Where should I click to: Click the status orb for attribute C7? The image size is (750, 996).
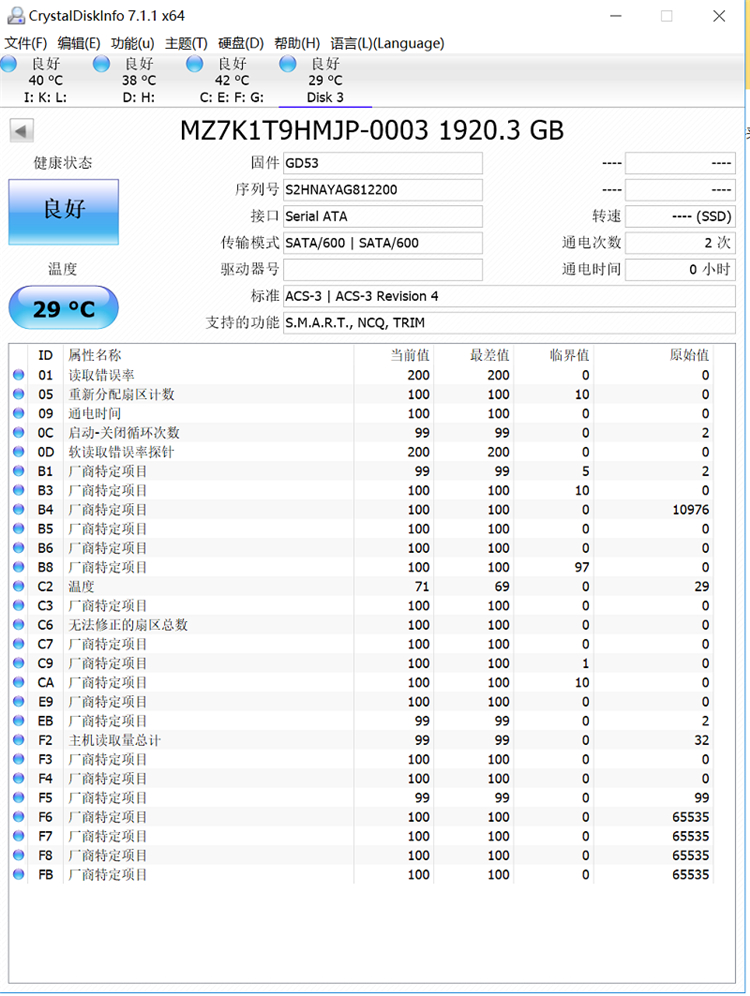(18, 643)
